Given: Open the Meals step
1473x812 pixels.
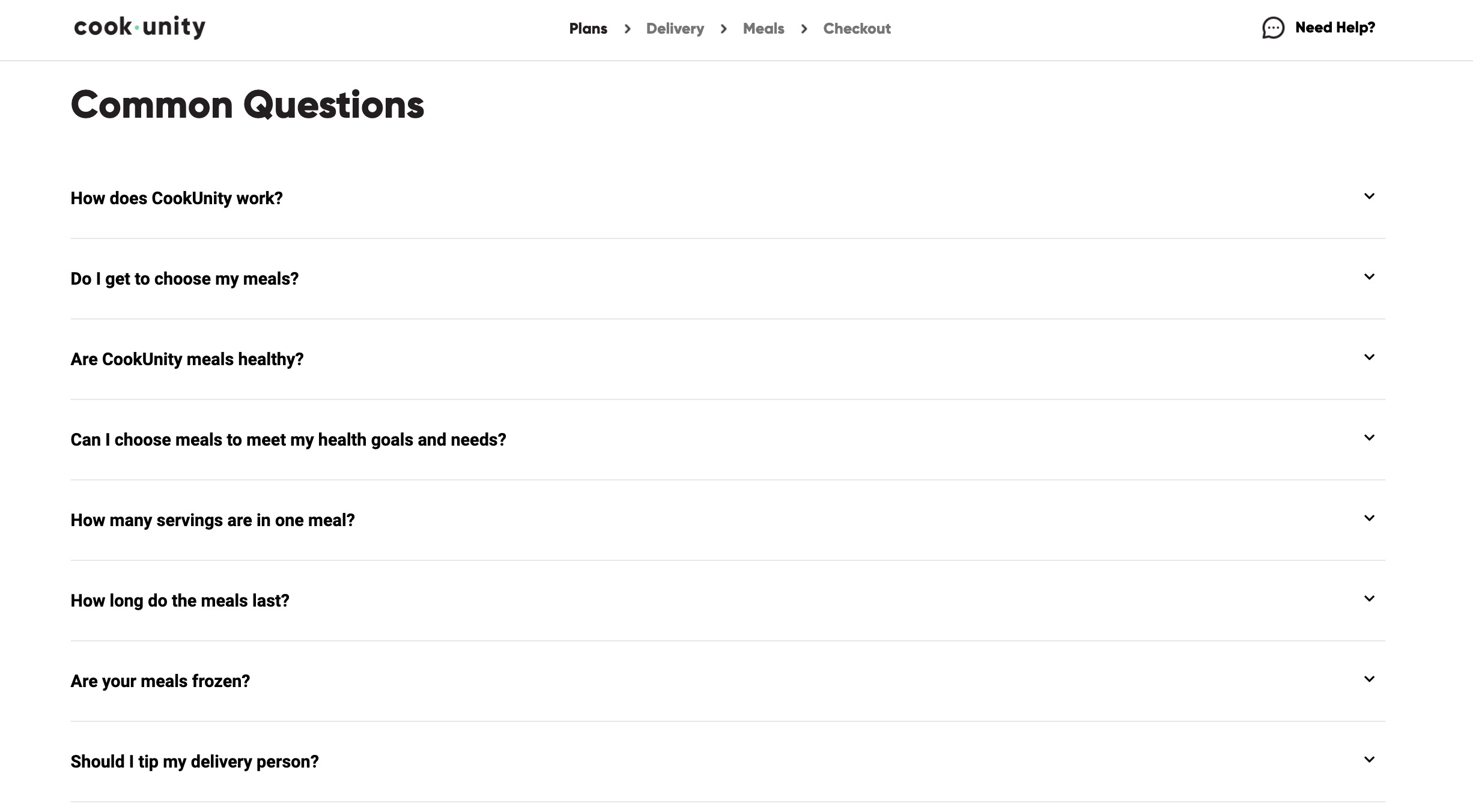Looking at the screenshot, I should [764, 28].
